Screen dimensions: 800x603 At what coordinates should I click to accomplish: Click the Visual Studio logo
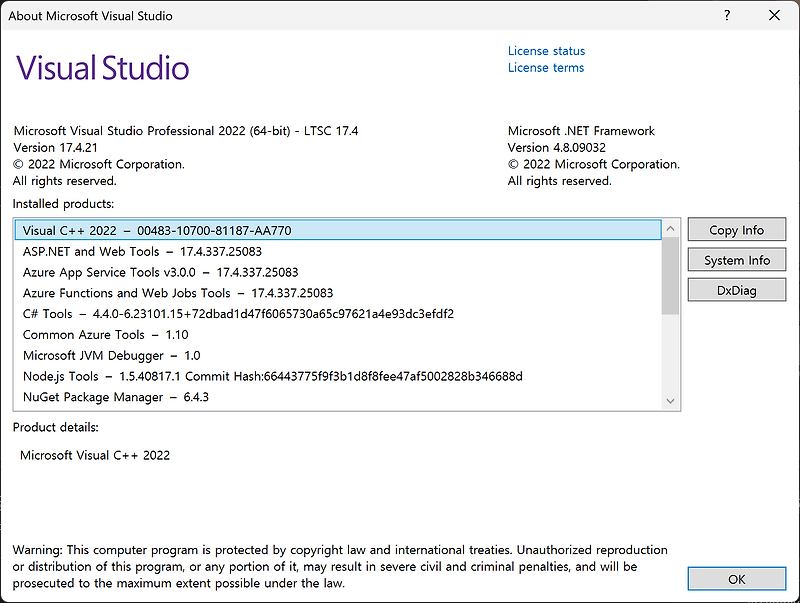pos(102,67)
